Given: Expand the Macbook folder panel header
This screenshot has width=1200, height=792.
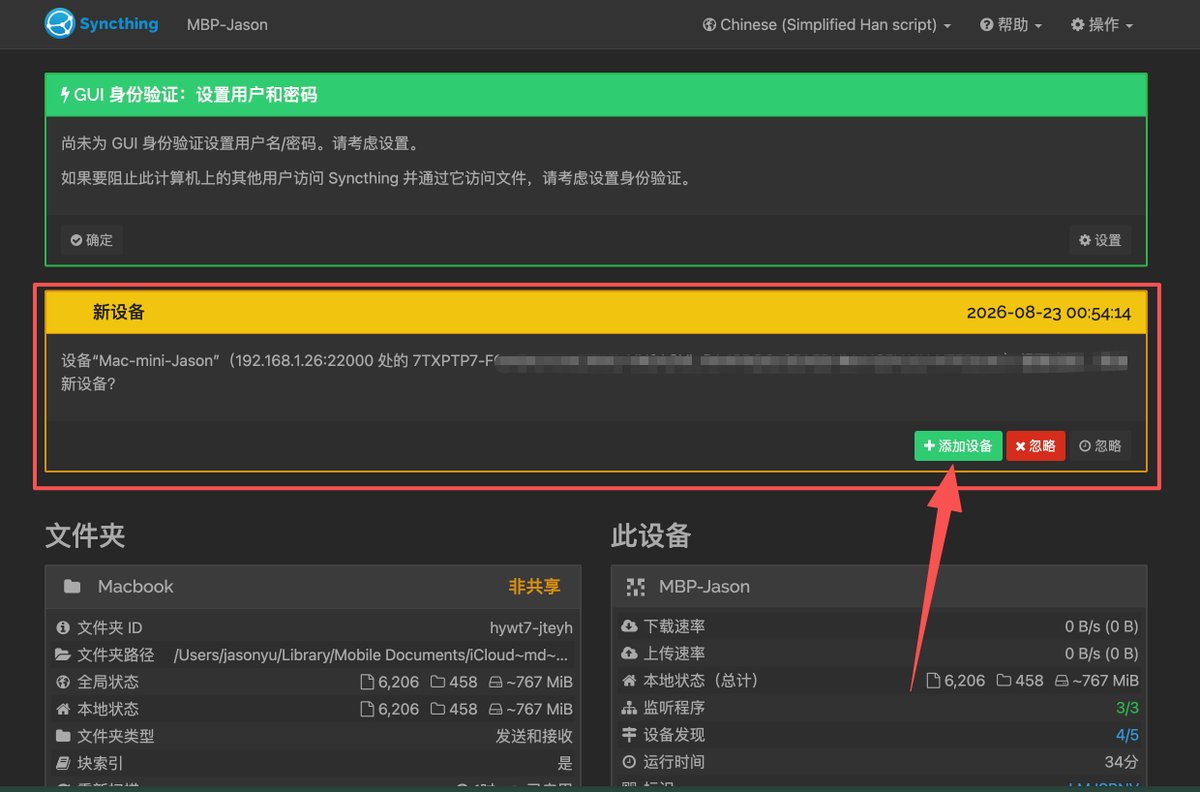Looking at the screenshot, I should coord(312,587).
